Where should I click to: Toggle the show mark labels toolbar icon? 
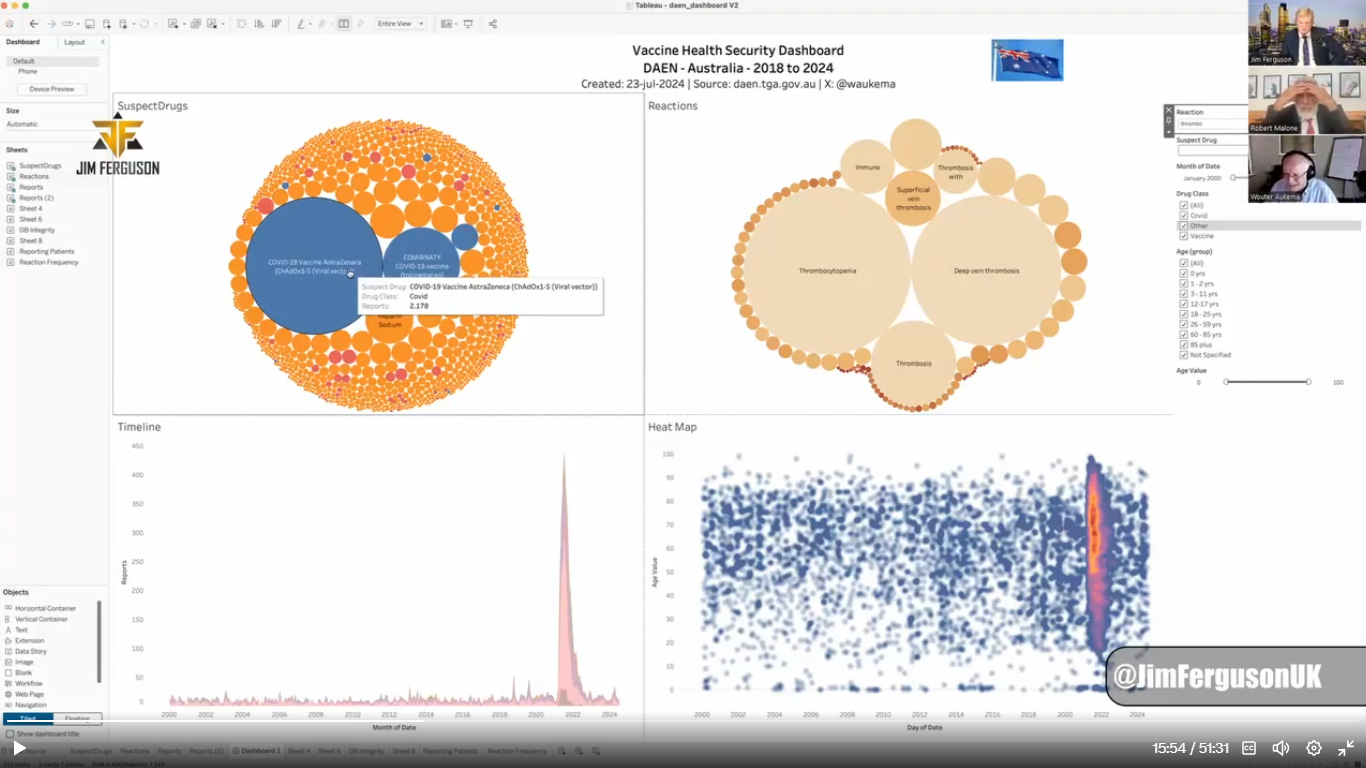click(343, 23)
